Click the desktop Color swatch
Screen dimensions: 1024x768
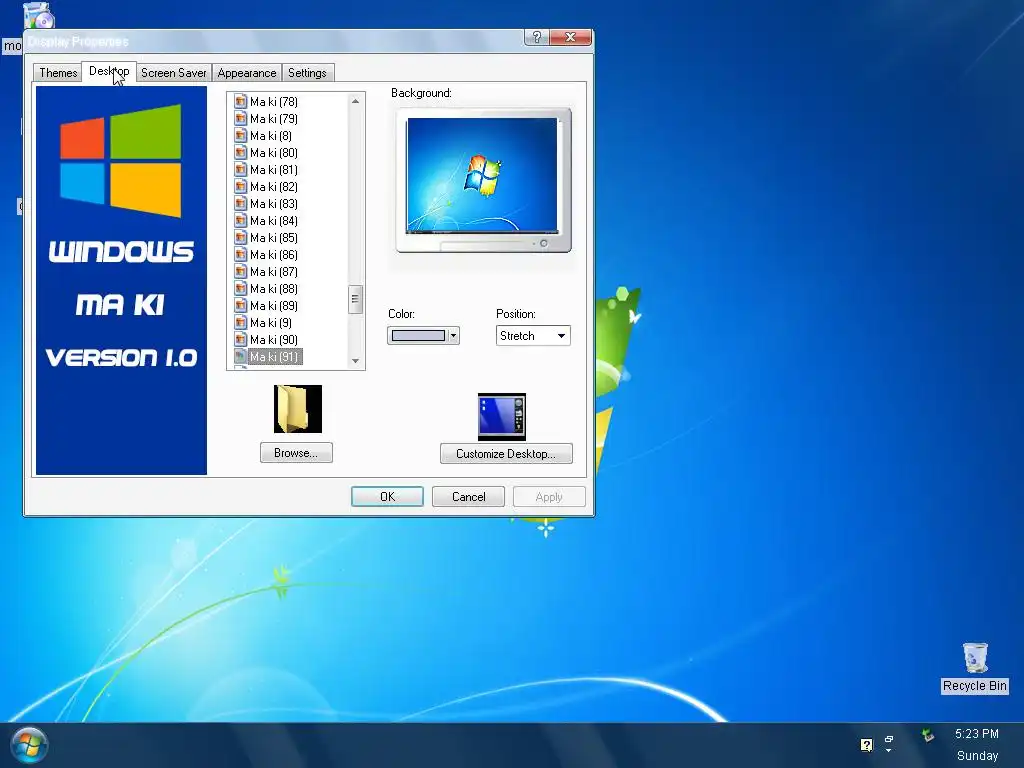[418, 336]
